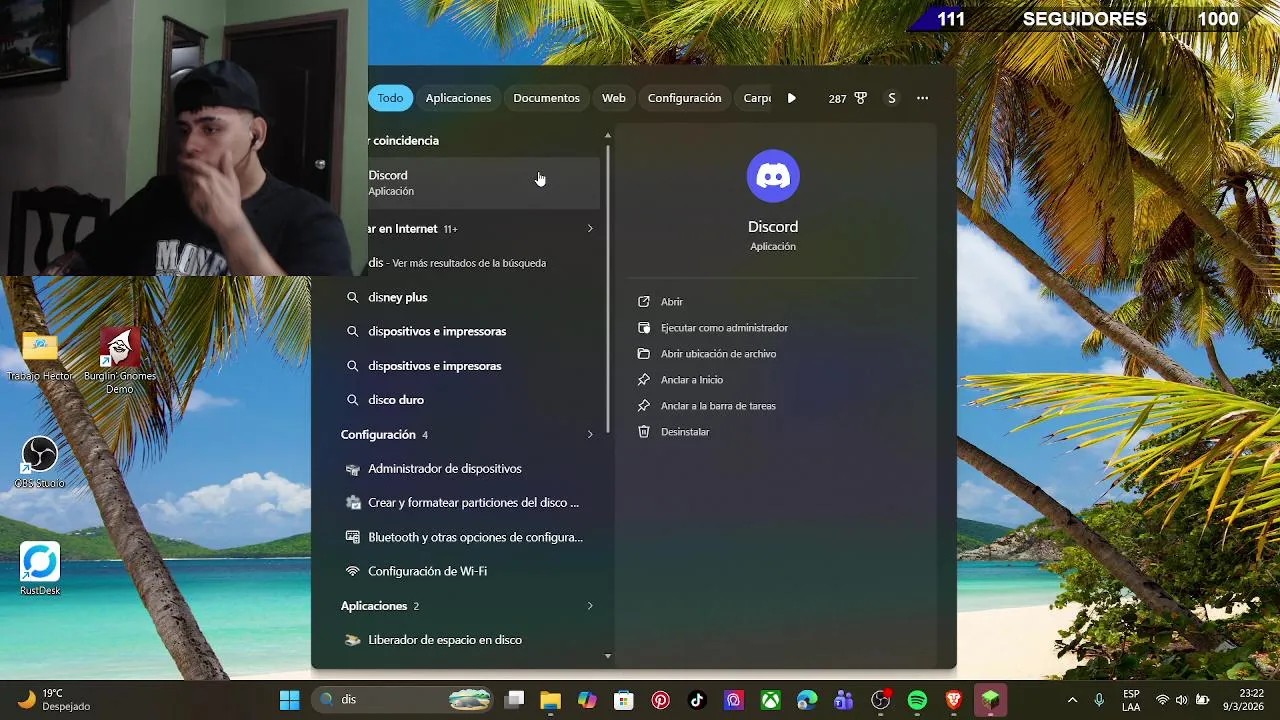
Task: Open the ESP LAA language switcher
Action: (1131, 700)
